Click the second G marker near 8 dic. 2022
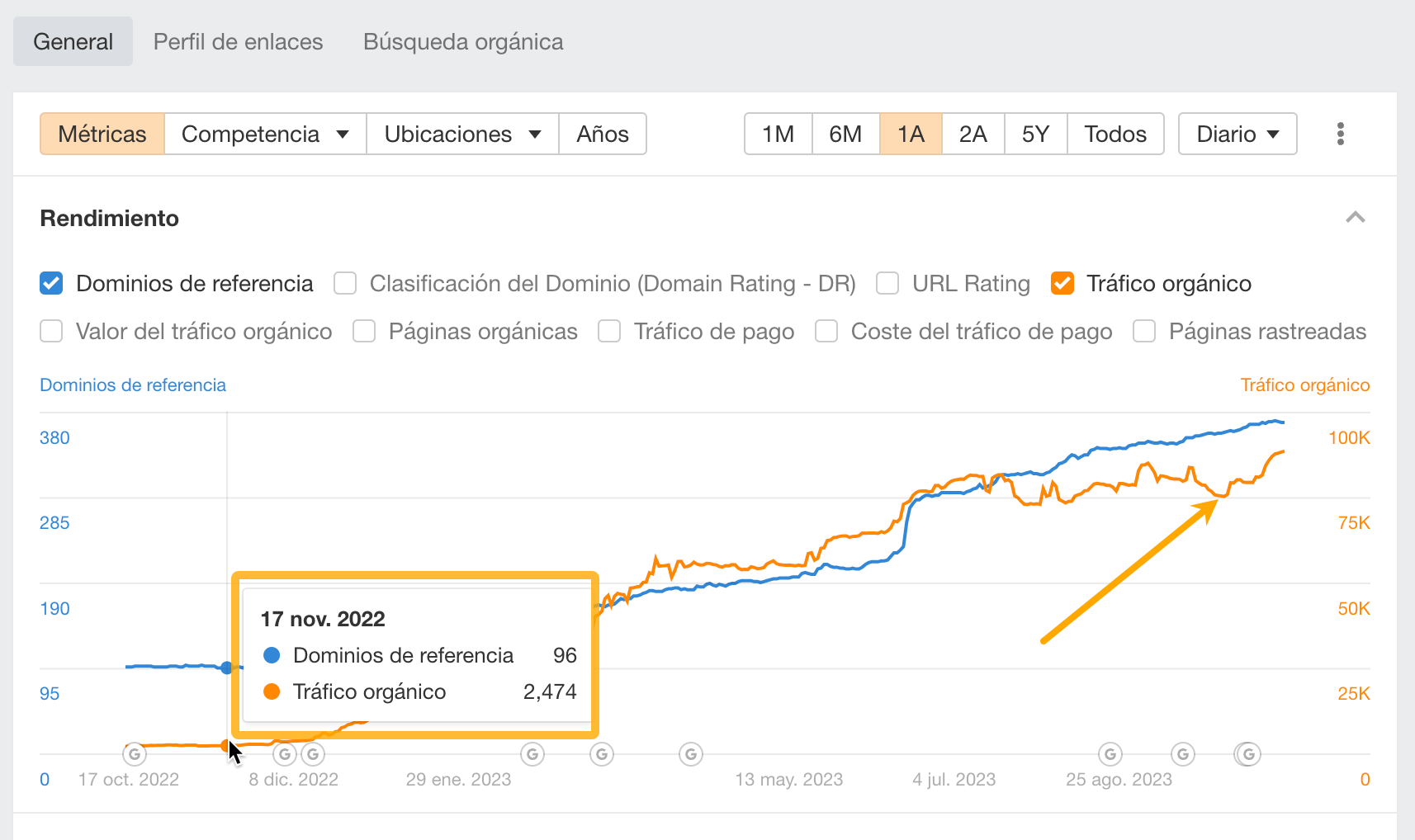The width and height of the screenshot is (1415, 840). (313, 753)
